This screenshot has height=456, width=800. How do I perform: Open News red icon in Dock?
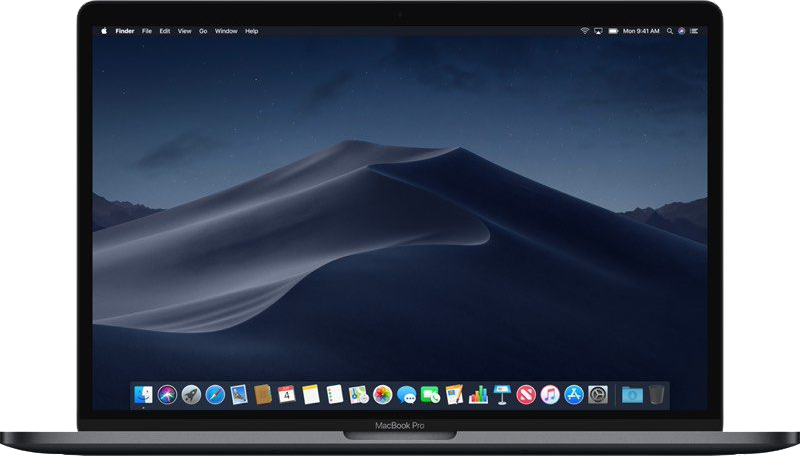coord(526,395)
